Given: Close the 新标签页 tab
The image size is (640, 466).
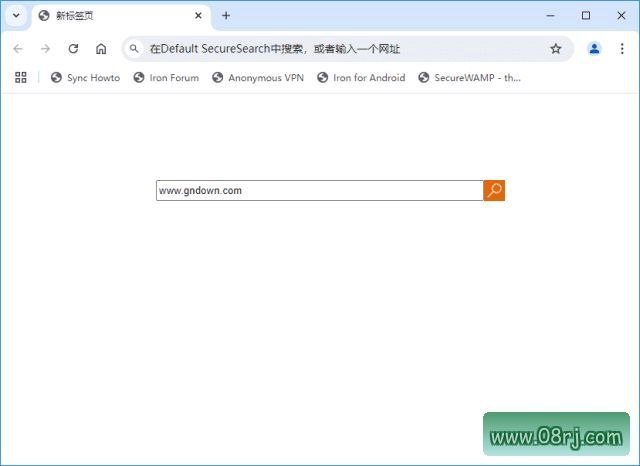Looking at the screenshot, I should [198, 16].
